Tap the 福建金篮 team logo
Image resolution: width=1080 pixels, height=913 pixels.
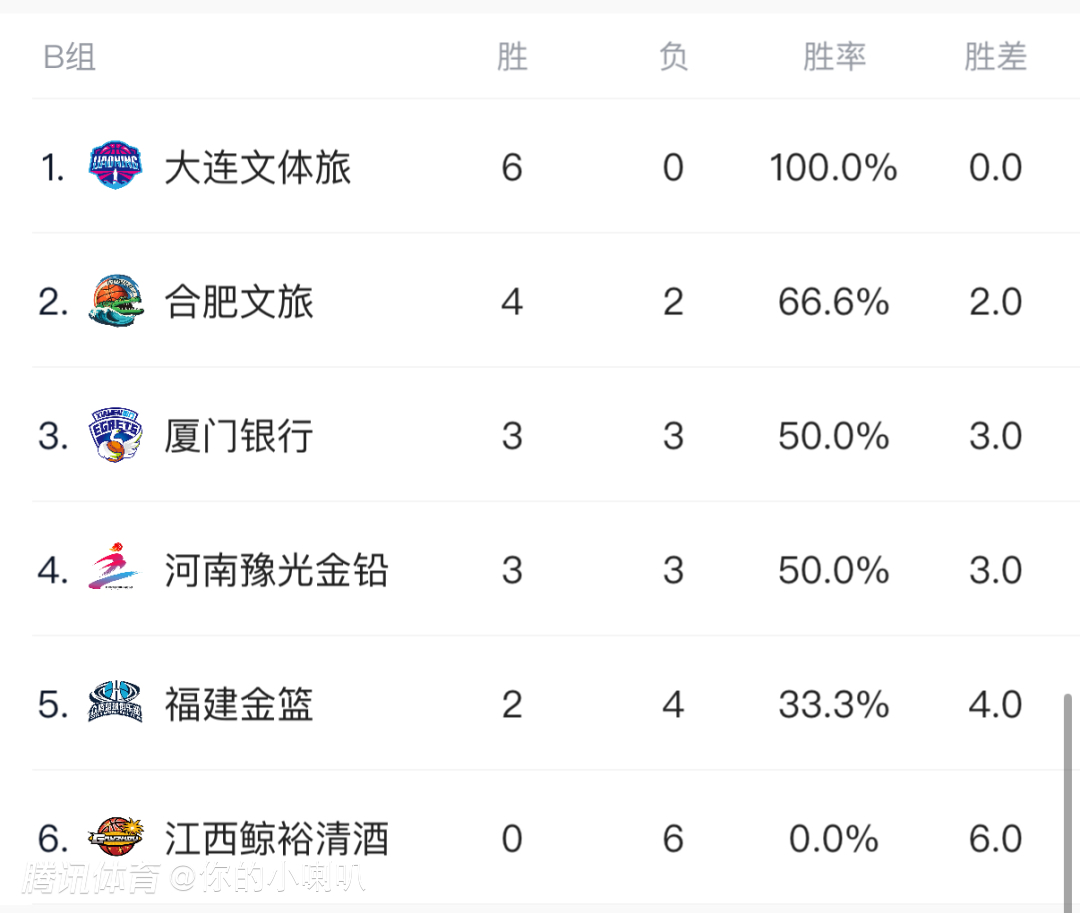click(115, 704)
